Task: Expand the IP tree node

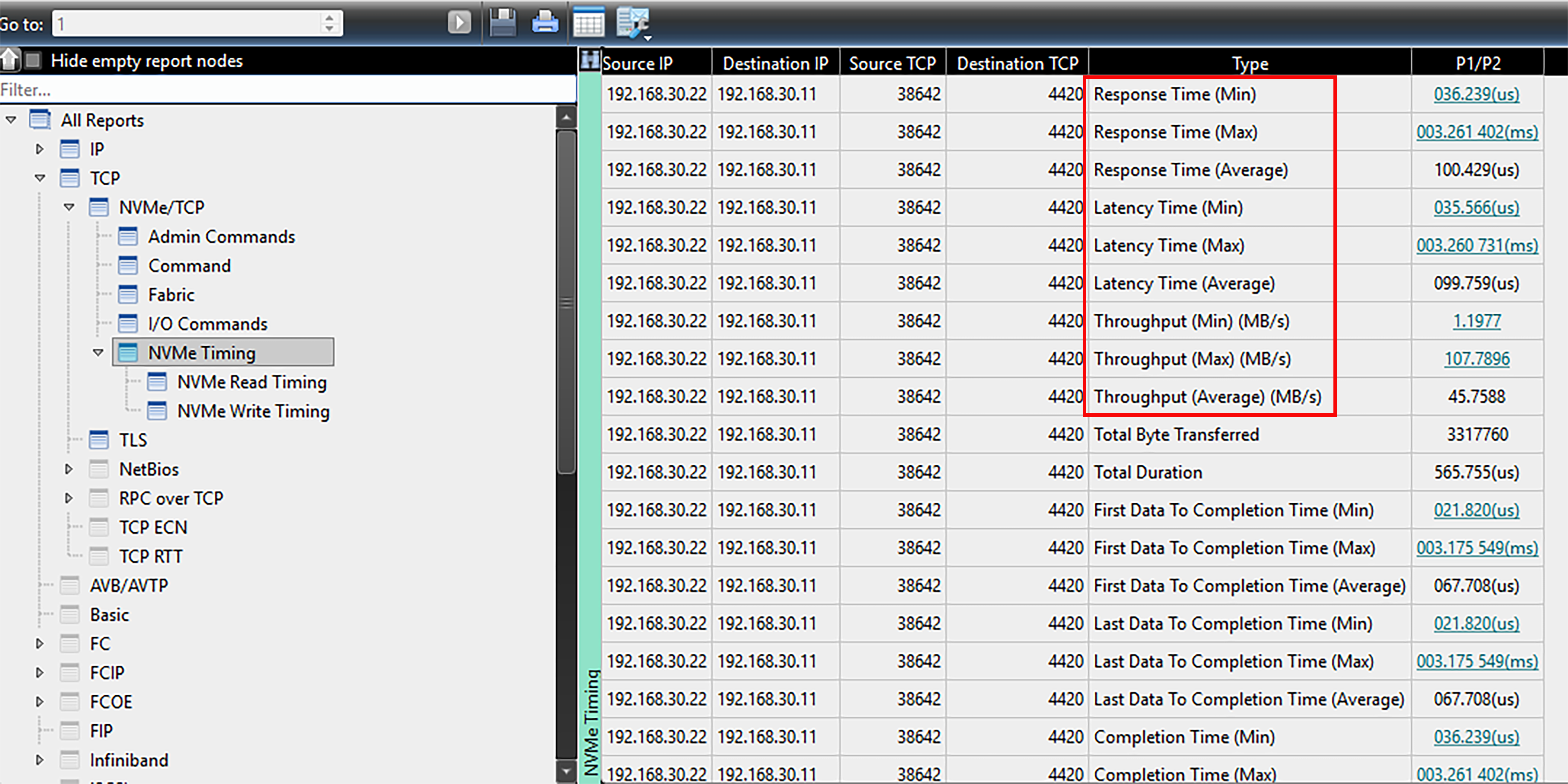Action: [x=39, y=149]
